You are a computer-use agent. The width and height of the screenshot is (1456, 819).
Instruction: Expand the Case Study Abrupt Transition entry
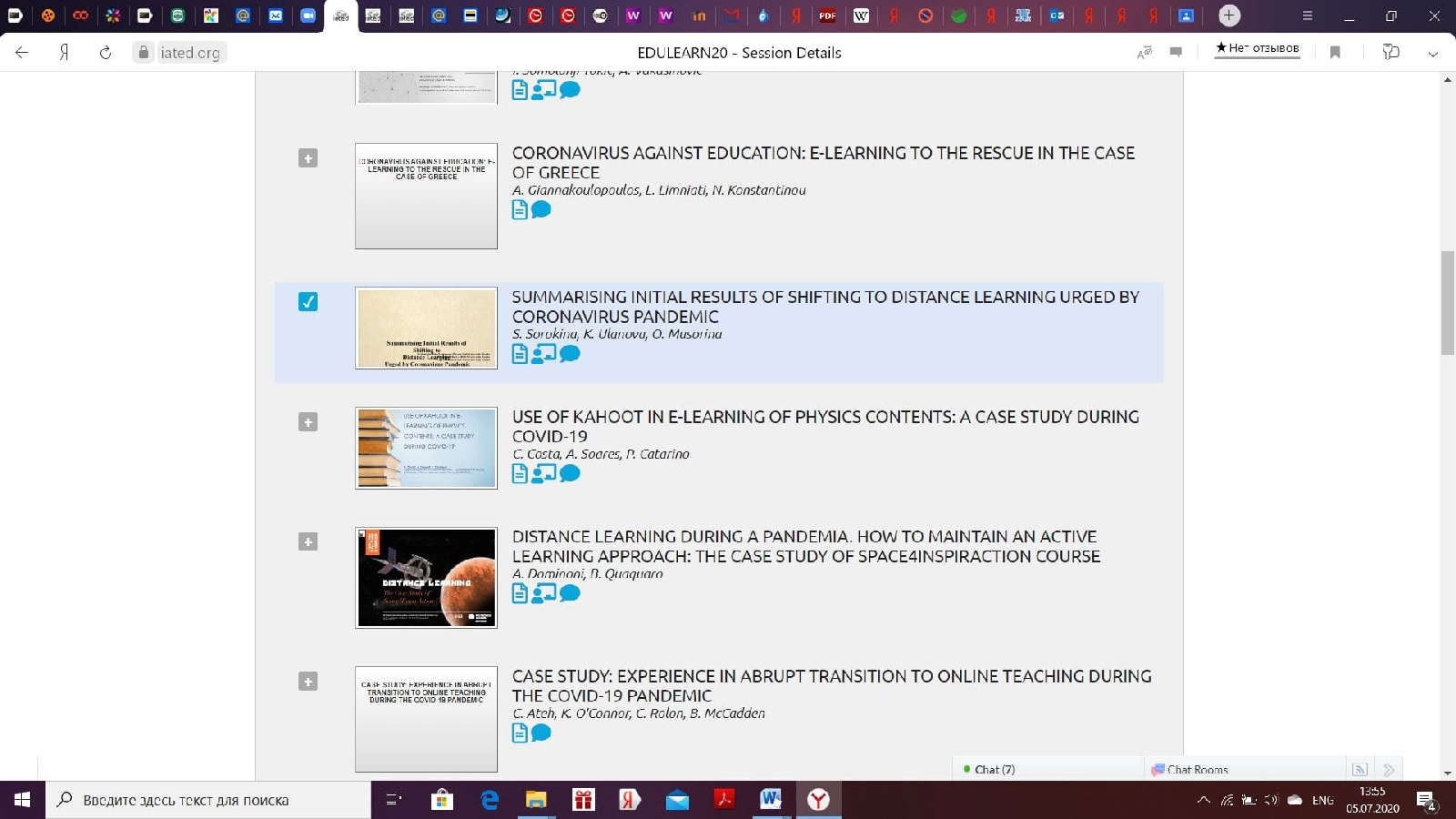308,682
